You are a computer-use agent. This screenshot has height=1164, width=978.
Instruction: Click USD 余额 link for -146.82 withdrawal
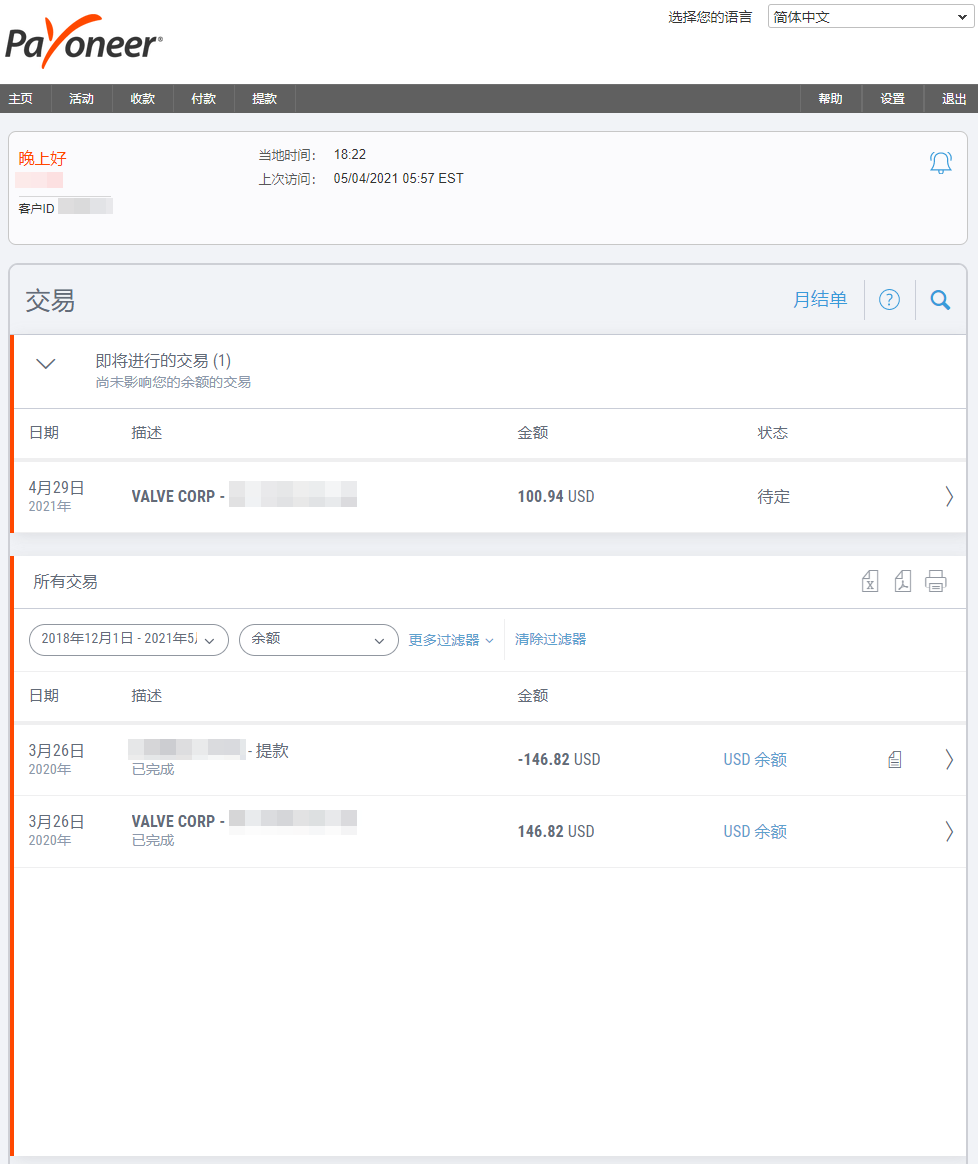click(755, 760)
